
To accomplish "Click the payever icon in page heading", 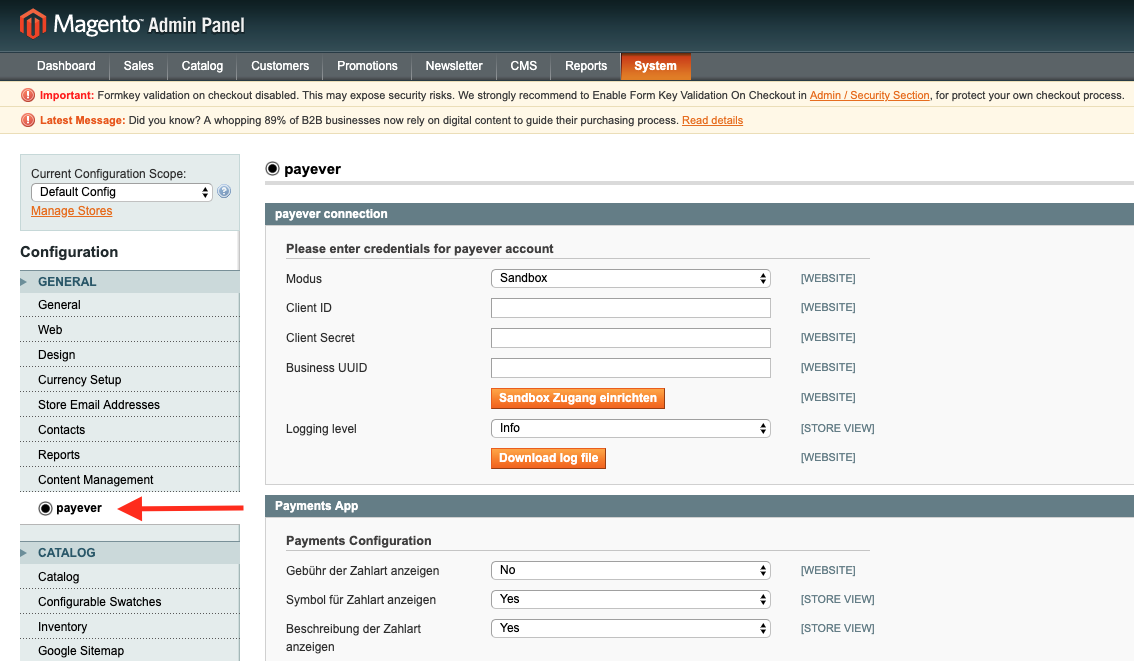I will (x=273, y=169).
